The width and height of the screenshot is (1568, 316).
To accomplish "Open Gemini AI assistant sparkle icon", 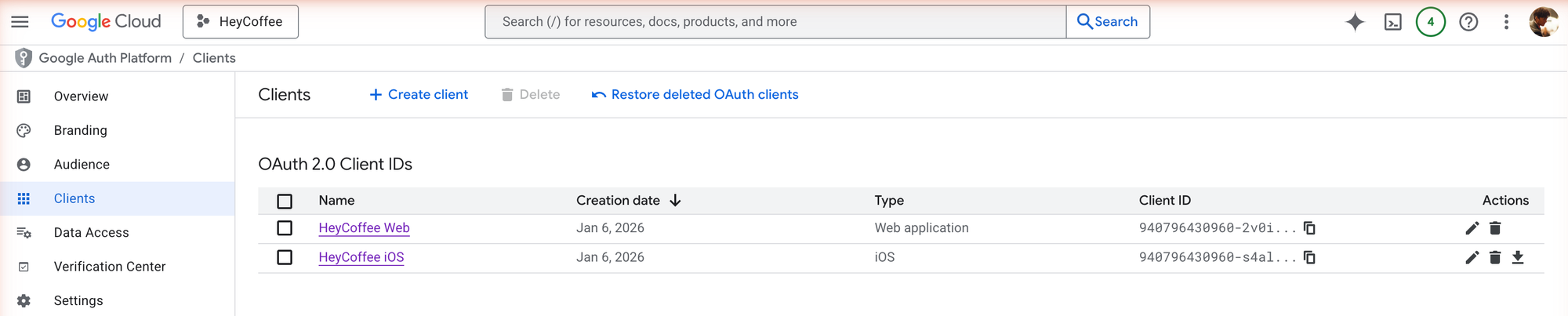I will click(x=1355, y=22).
